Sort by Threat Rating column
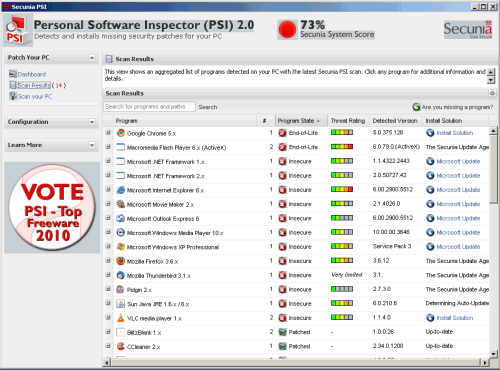 coord(348,121)
